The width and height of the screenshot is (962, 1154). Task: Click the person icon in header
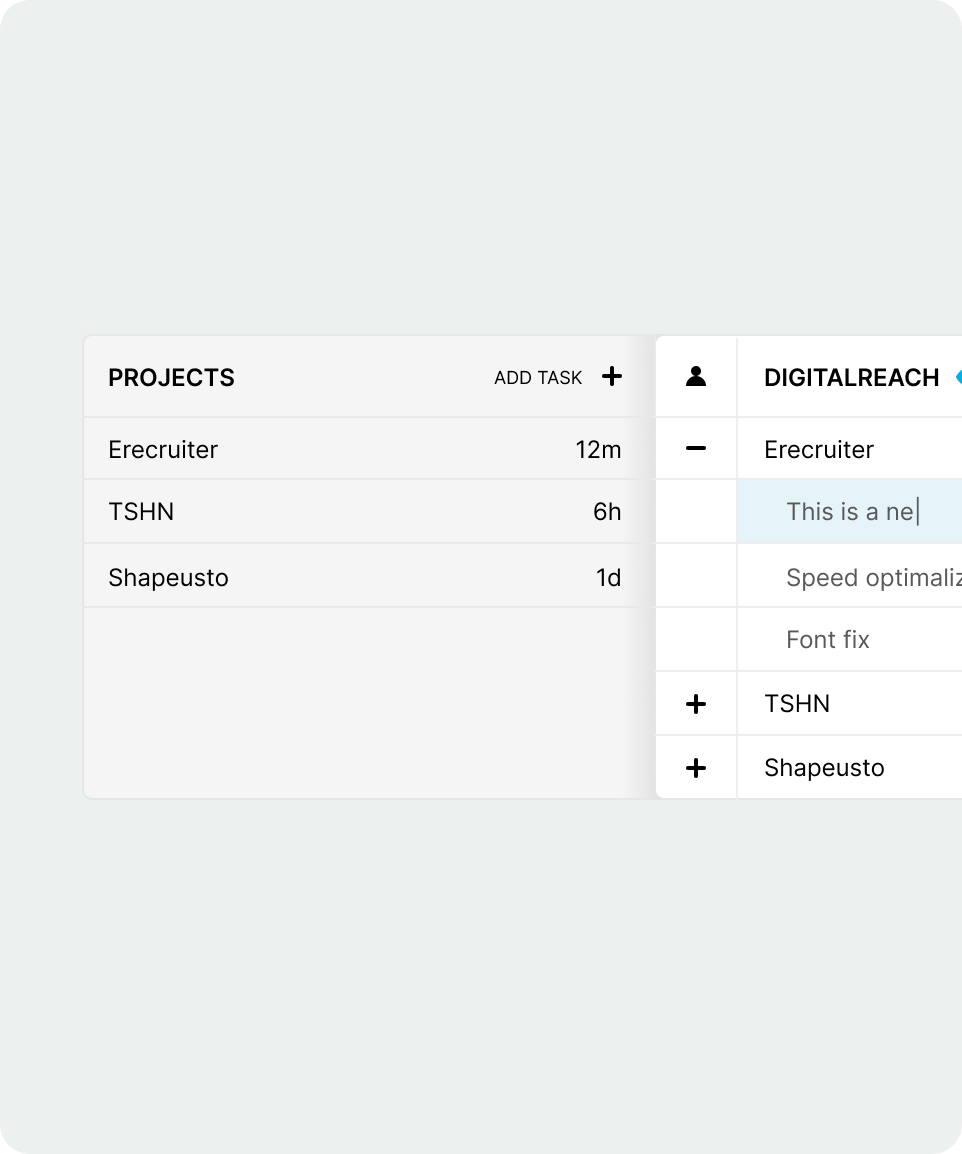coord(696,377)
